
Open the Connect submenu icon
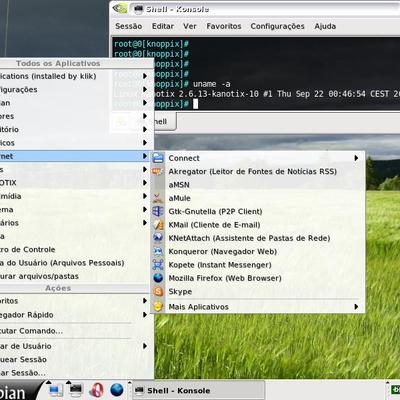[x=158, y=158]
